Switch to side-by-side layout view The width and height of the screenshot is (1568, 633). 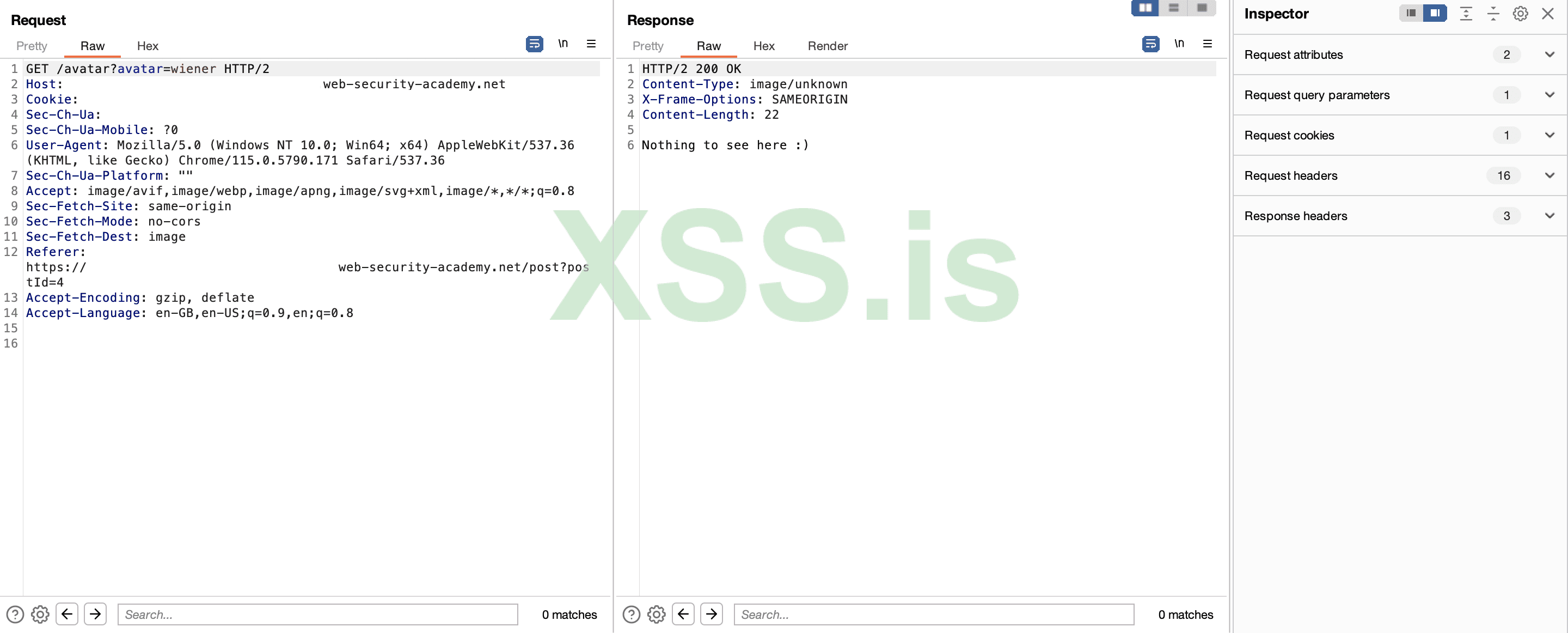(1145, 8)
